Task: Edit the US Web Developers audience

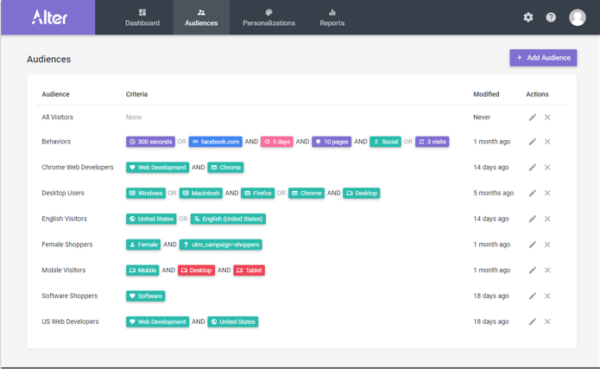Action: 532,322
